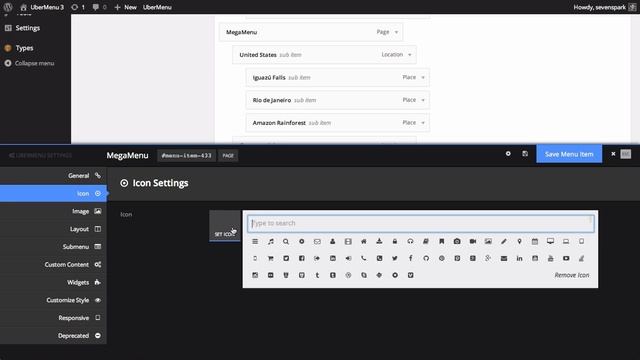This screenshot has width=640, height=360.
Task: Open the General settings tab
Action: (53, 176)
